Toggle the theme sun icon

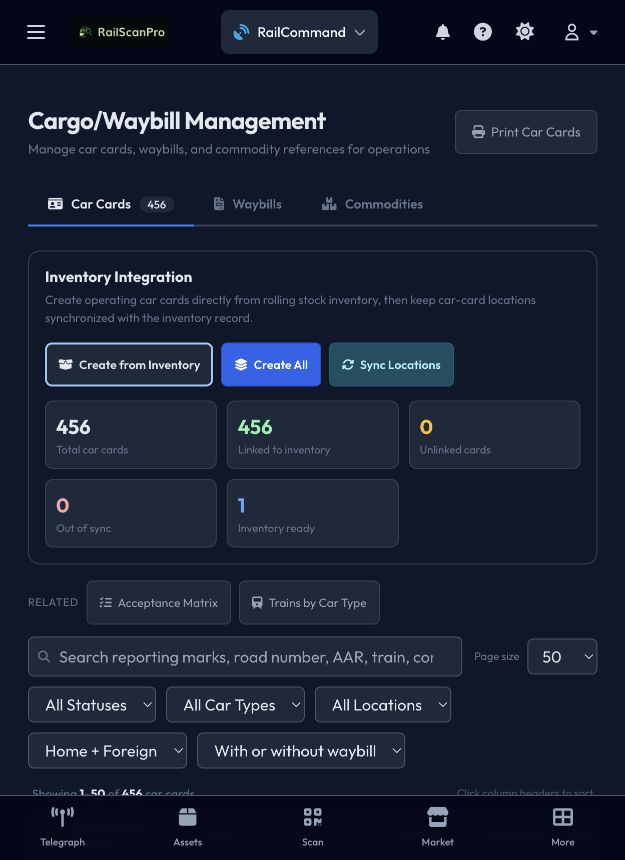coord(525,32)
